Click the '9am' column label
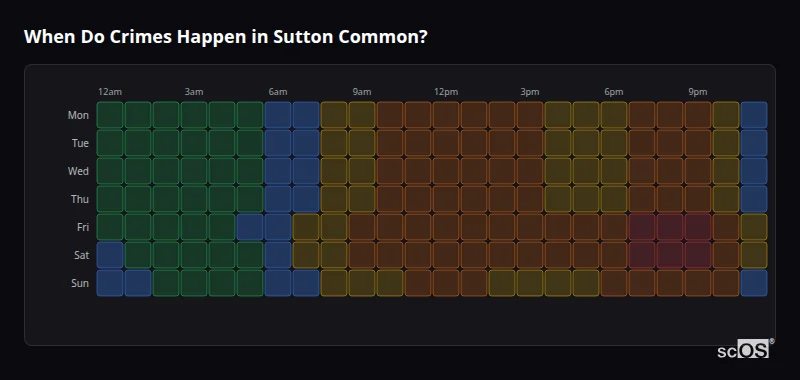800x380 pixels. (x=362, y=92)
